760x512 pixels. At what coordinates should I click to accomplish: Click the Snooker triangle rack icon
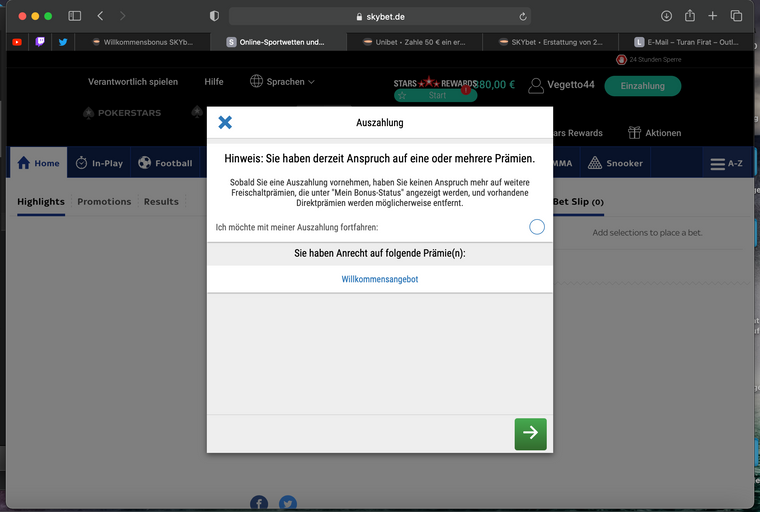pyautogui.click(x=595, y=163)
